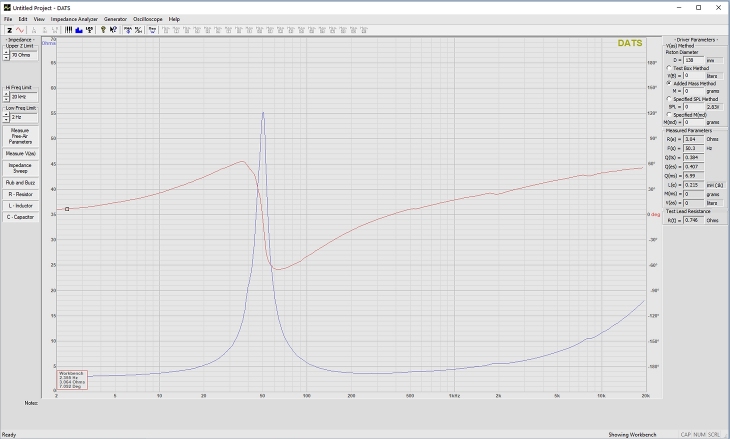Viewport: 730px width, 439px height.
Task: Step the Upper Z Limit value up
Action: 6,52
